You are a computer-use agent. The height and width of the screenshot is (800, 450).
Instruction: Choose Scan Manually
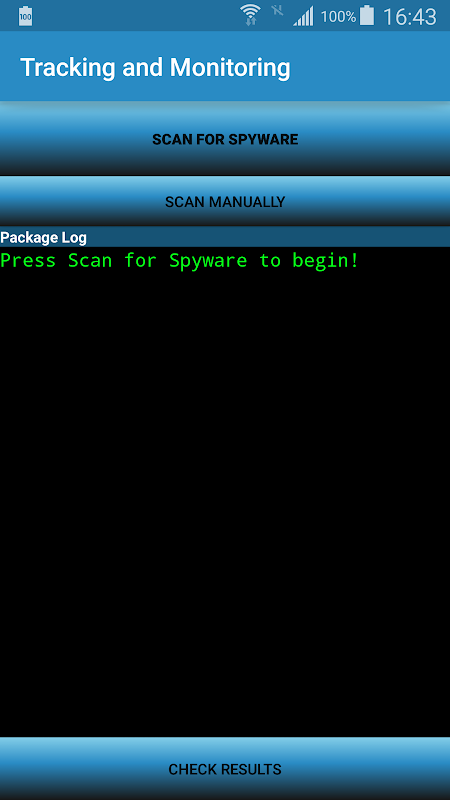(x=225, y=202)
